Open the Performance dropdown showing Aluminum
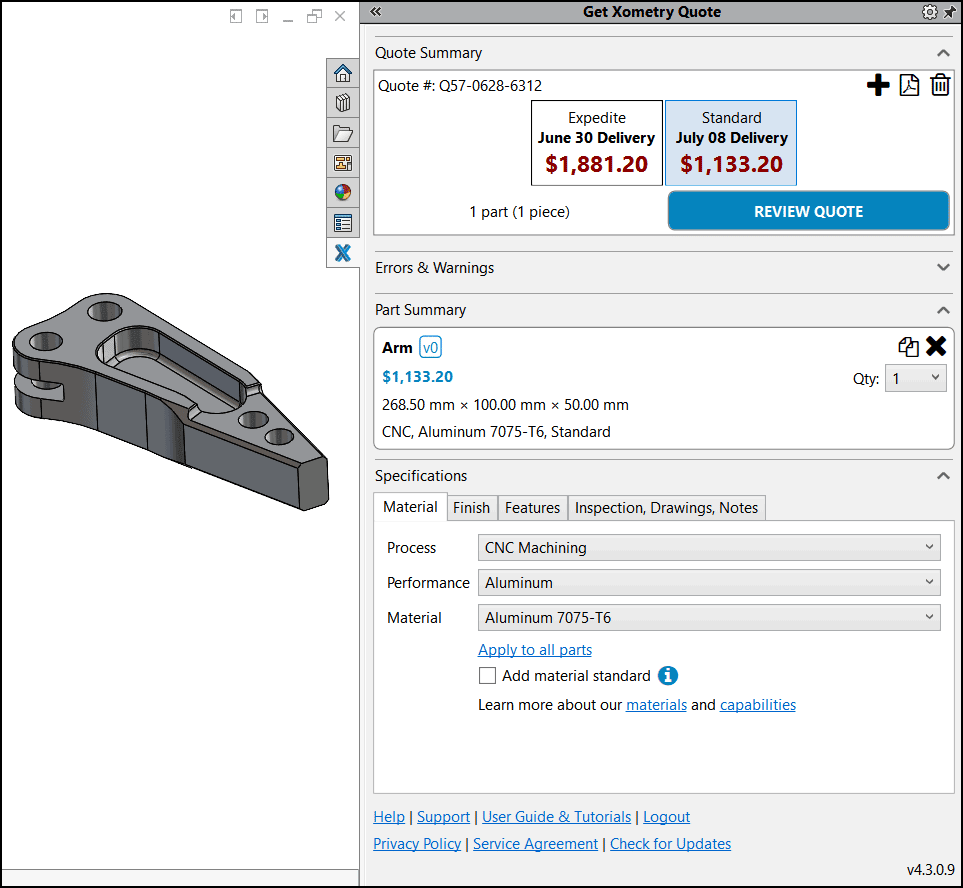Screen dimensions: 963x888 (x=709, y=582)
